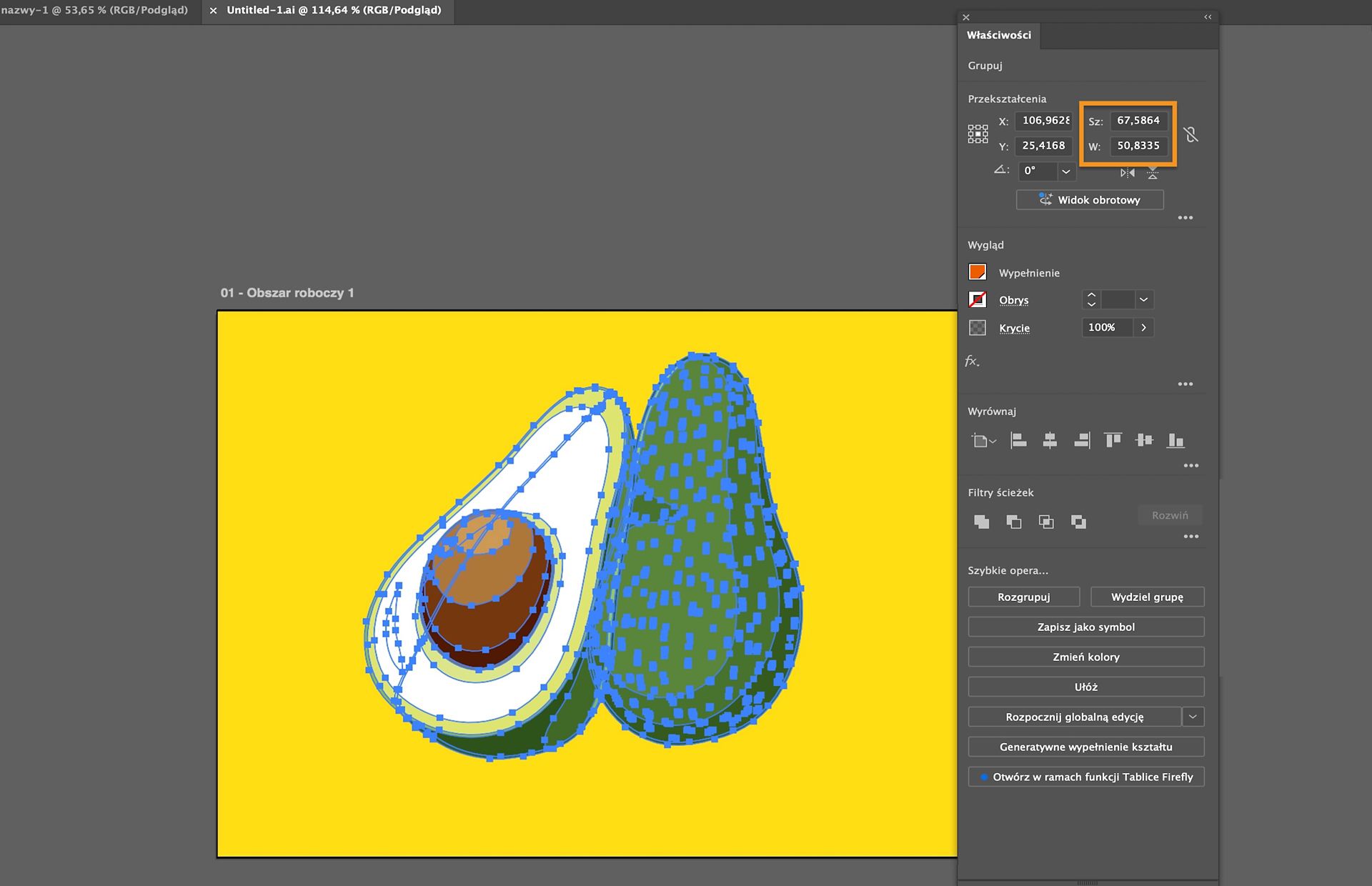Open more options in the Wygląd section

point(1185,384)
